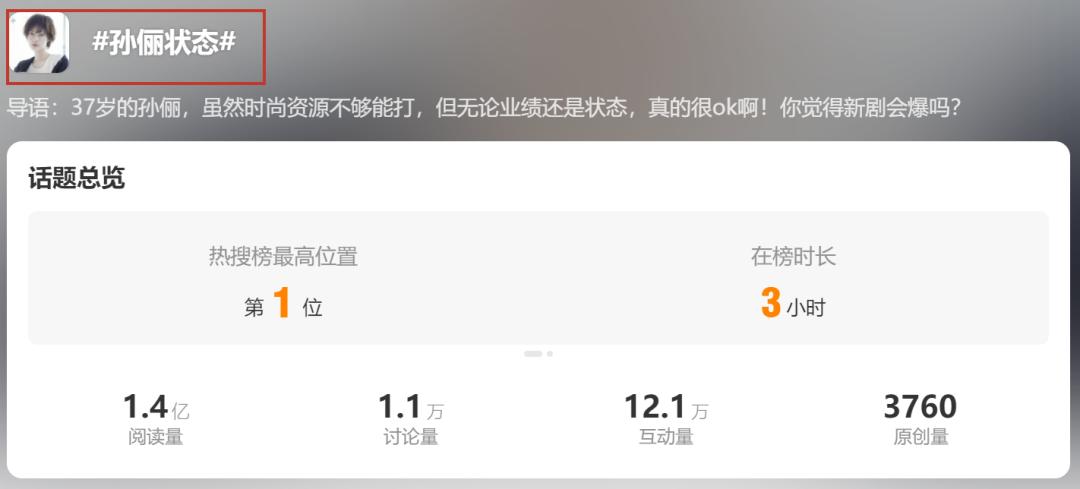Image resolution: width=1080 pixels, height=489 pixels.
Task: Click the 12.1万 interaction count
Action: pyautogui.click(x=666, y=407)
